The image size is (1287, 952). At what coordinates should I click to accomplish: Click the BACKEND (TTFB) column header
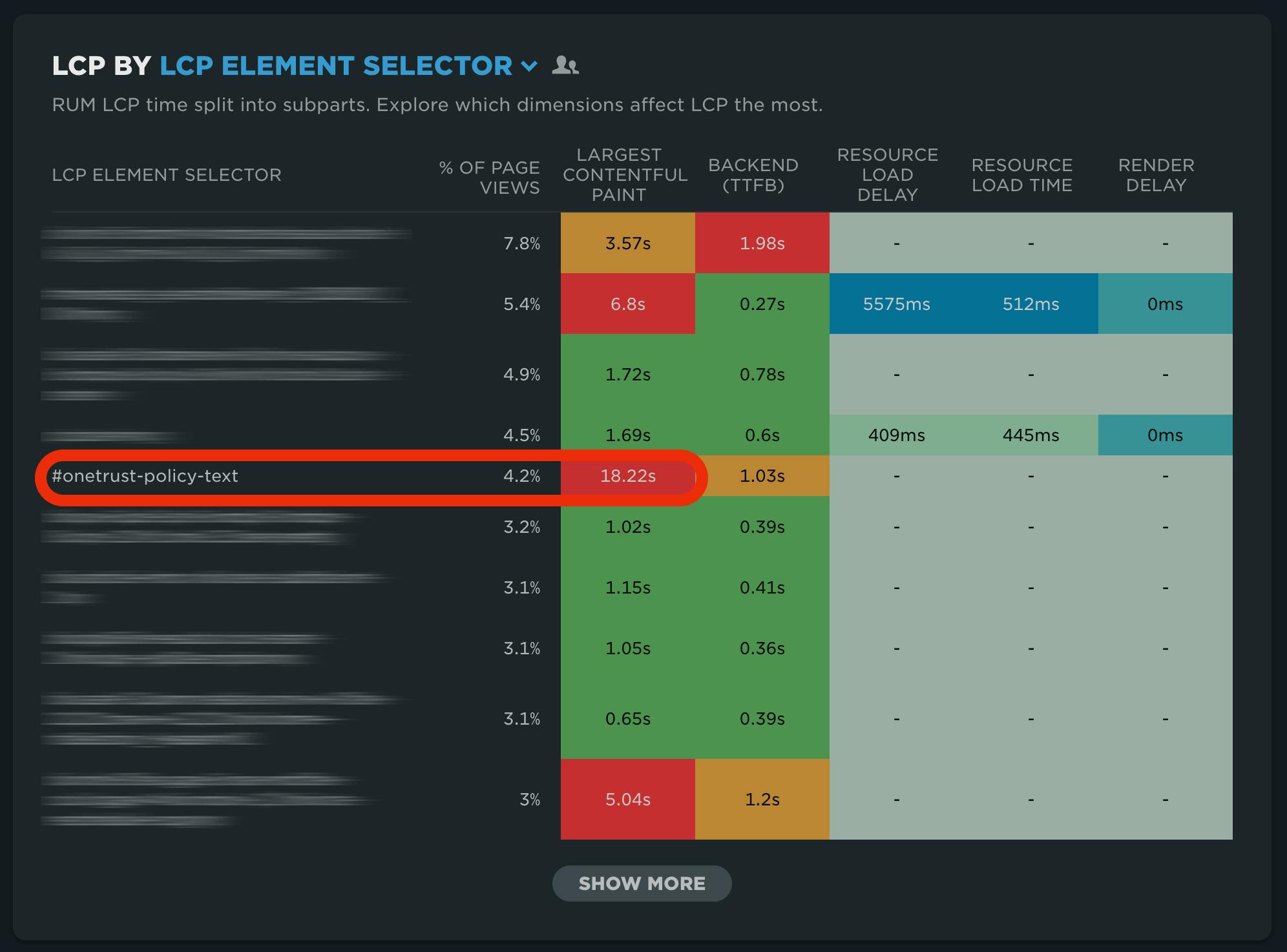(x=756, y=176)
